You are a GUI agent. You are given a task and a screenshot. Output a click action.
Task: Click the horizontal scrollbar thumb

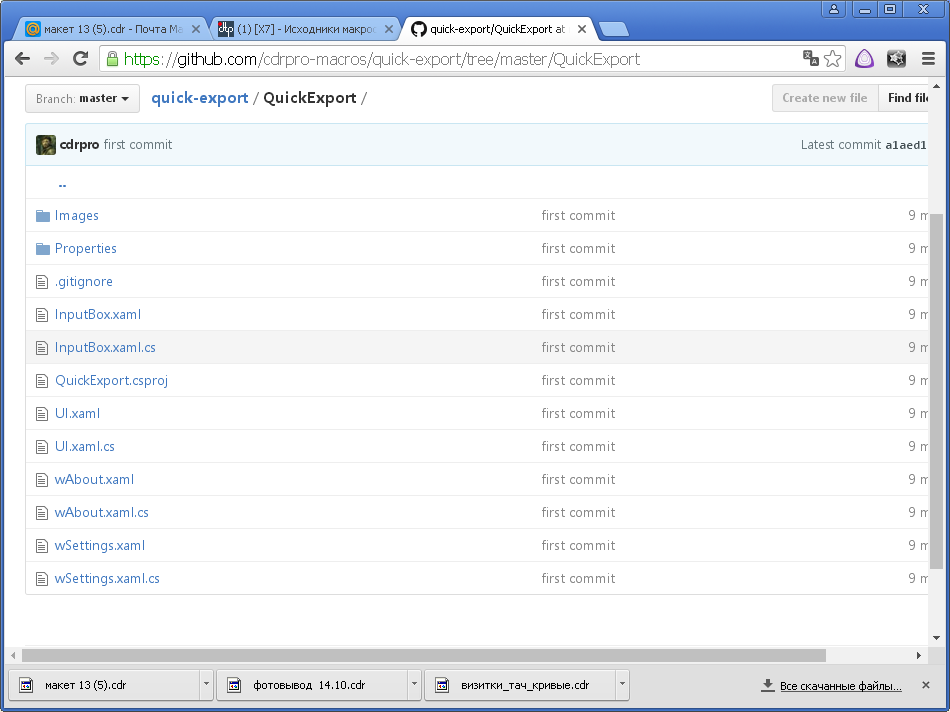pos(424,656)
